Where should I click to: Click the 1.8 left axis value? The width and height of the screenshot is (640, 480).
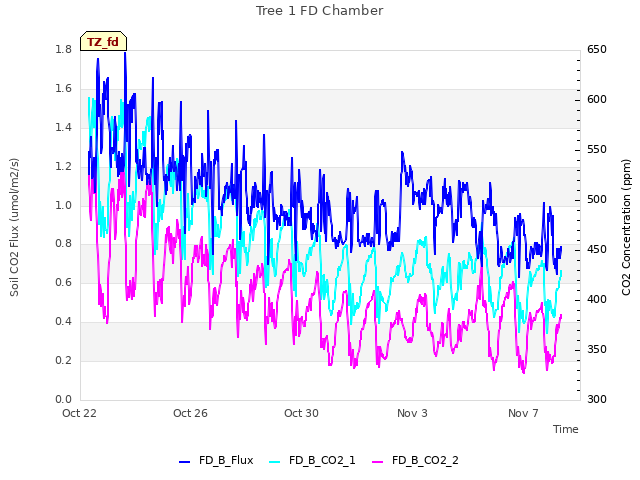tap(63, 49)
